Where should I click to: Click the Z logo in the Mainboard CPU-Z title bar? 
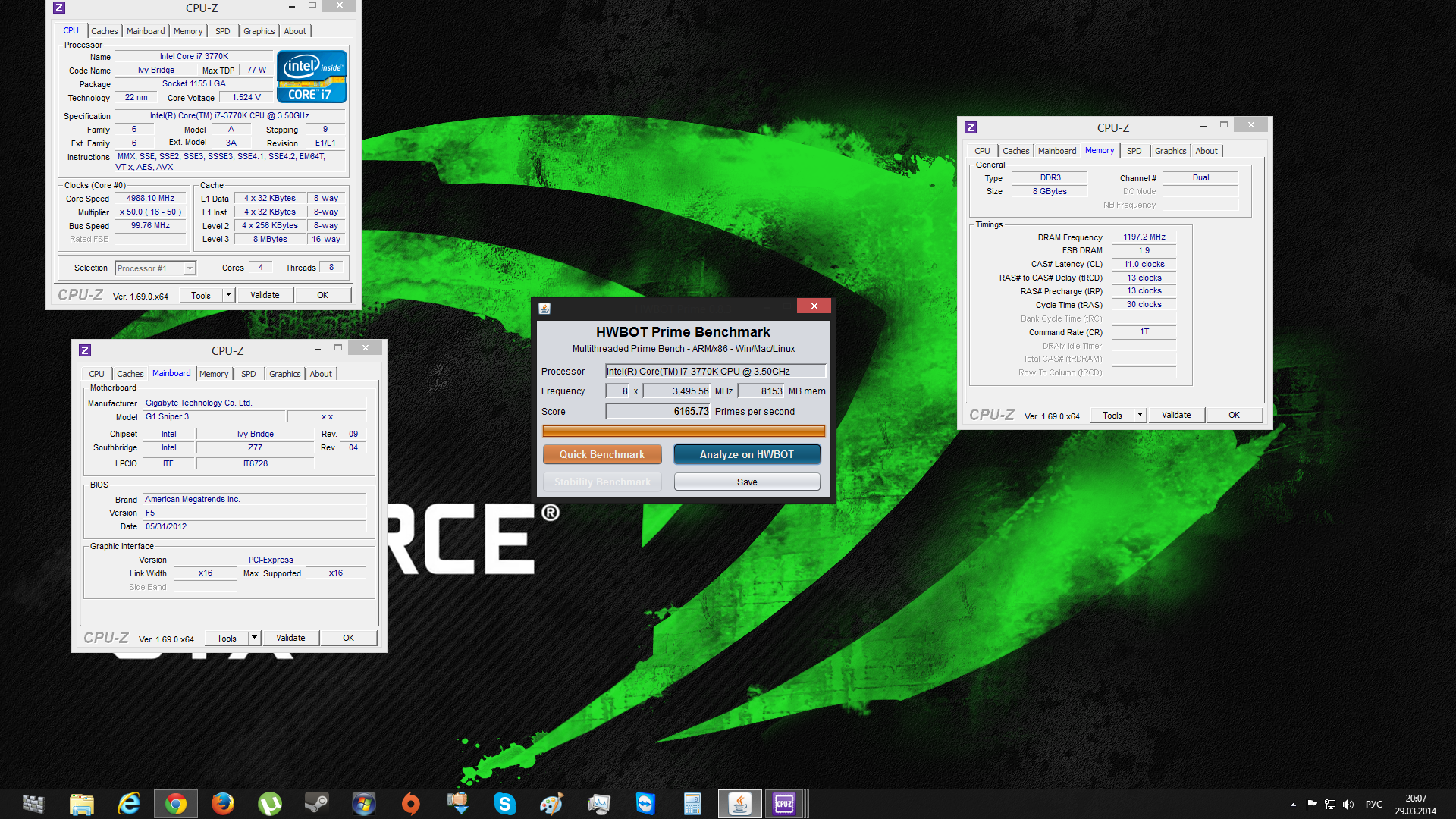85,350
